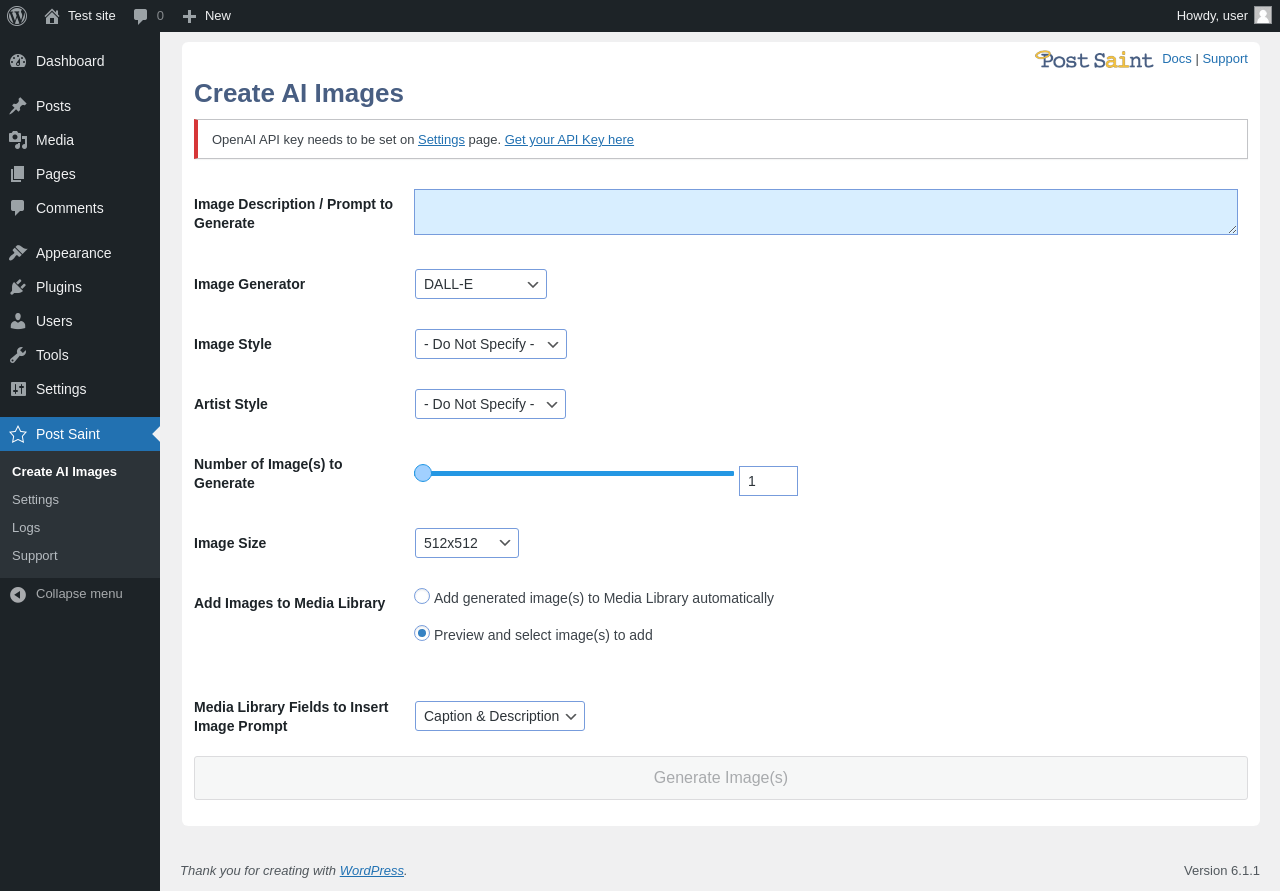Click the Dashboard gauge icon
Screen dimensions: 1280x891
(x=18, y=61)
